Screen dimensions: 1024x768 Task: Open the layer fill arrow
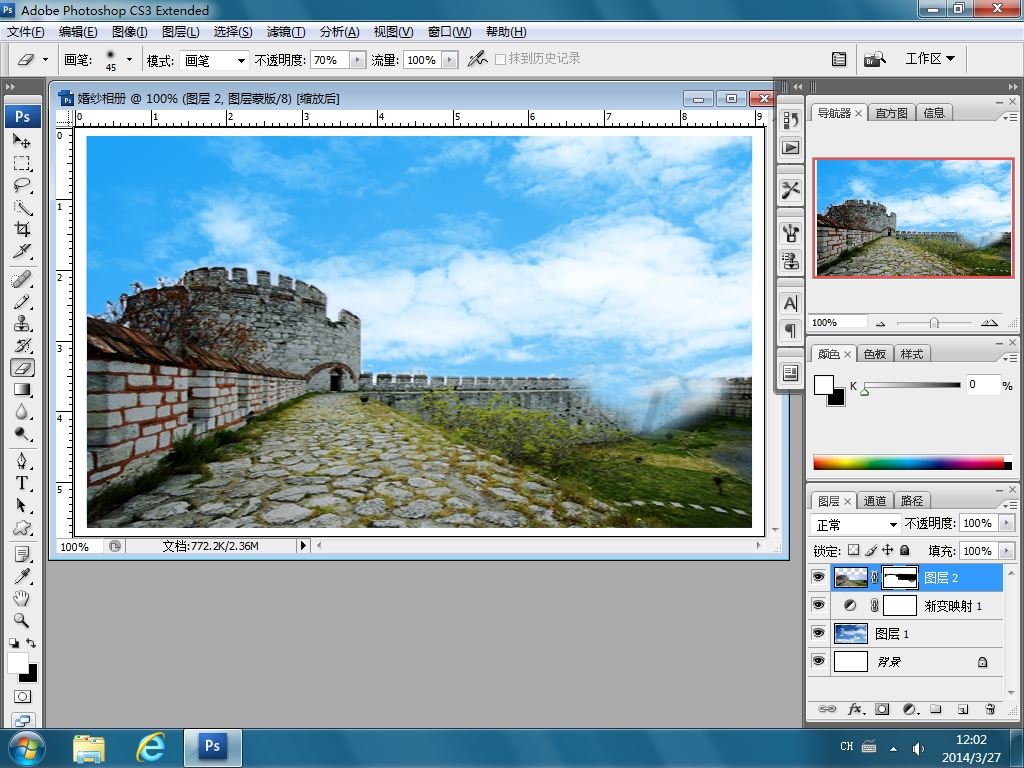coord(1006,551)
